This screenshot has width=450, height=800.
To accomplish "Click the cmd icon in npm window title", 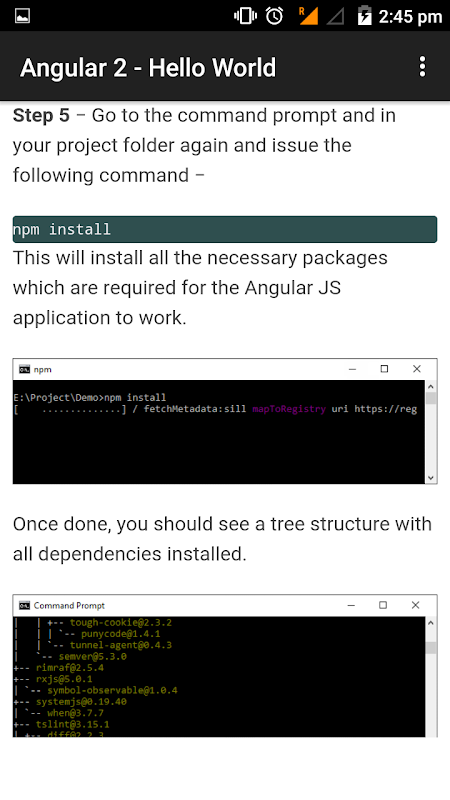I will [x=24, y=369].
